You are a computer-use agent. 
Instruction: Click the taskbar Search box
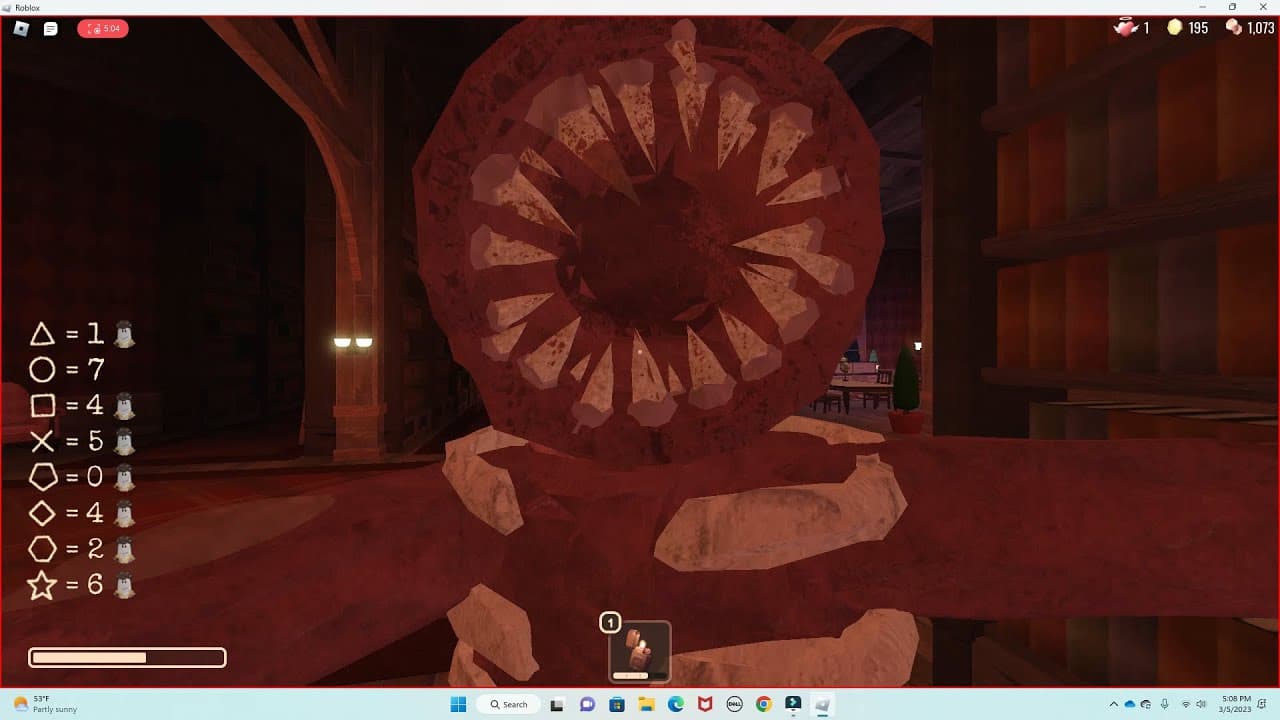tap(507, 704)
